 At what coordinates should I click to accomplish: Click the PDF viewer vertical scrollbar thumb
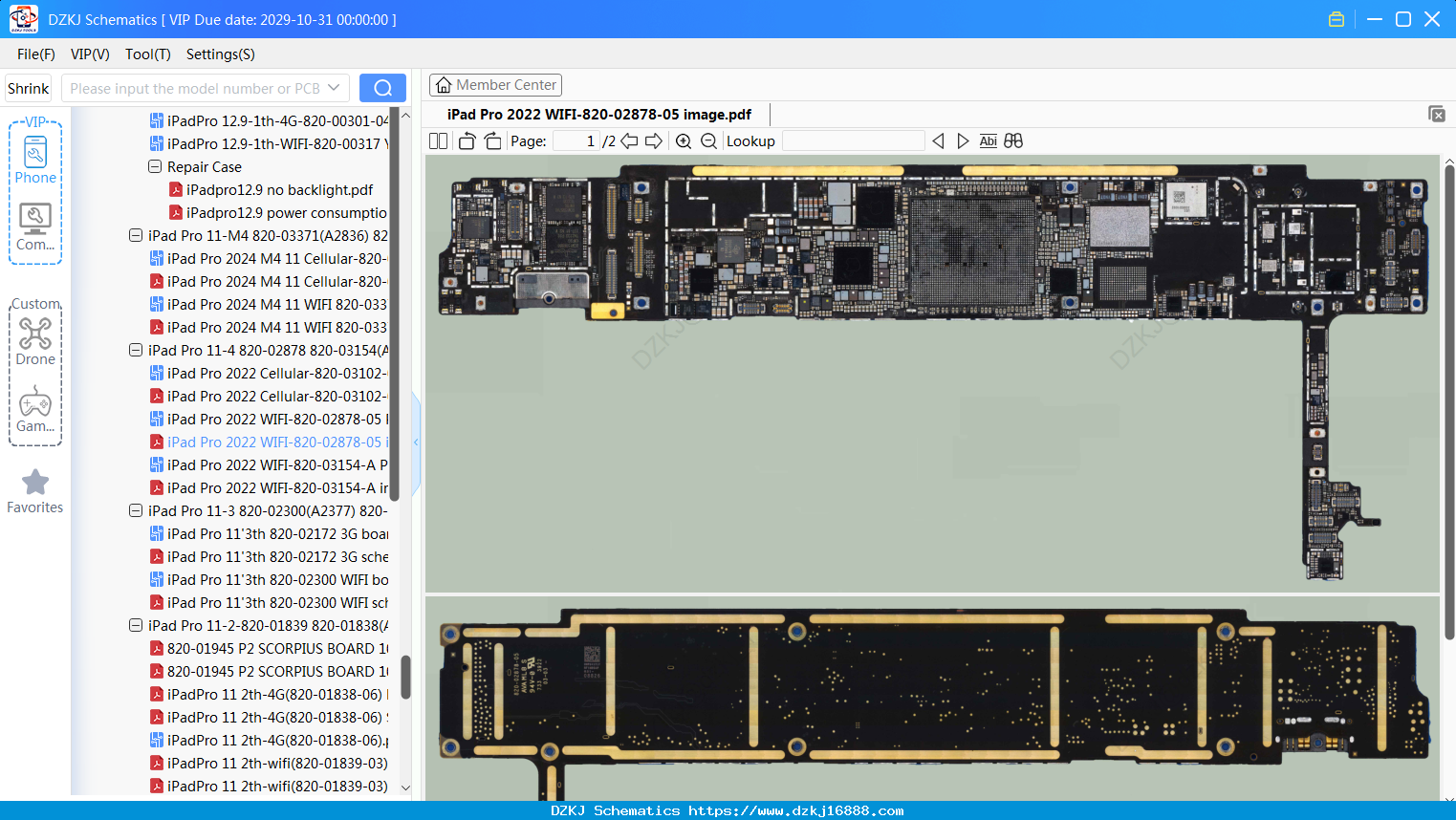pos(1449,401)
